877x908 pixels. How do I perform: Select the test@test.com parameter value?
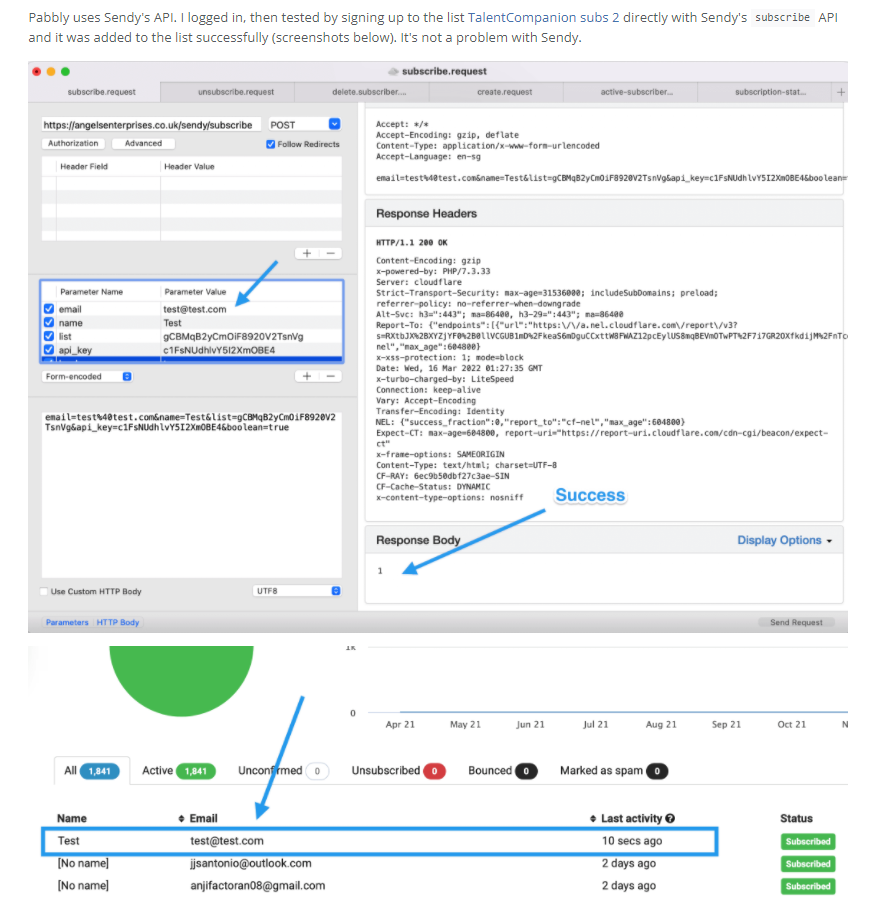point(195,309)
